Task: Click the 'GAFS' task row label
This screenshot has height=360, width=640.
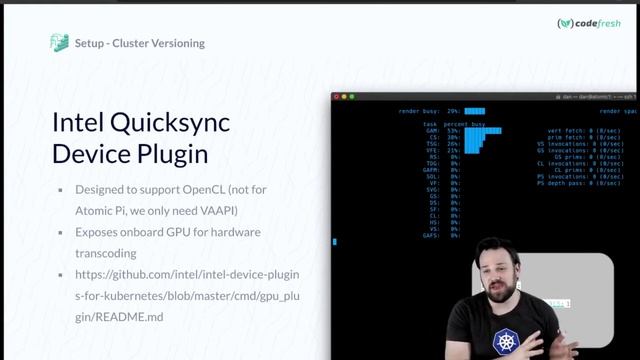Action: coord(431,236)
